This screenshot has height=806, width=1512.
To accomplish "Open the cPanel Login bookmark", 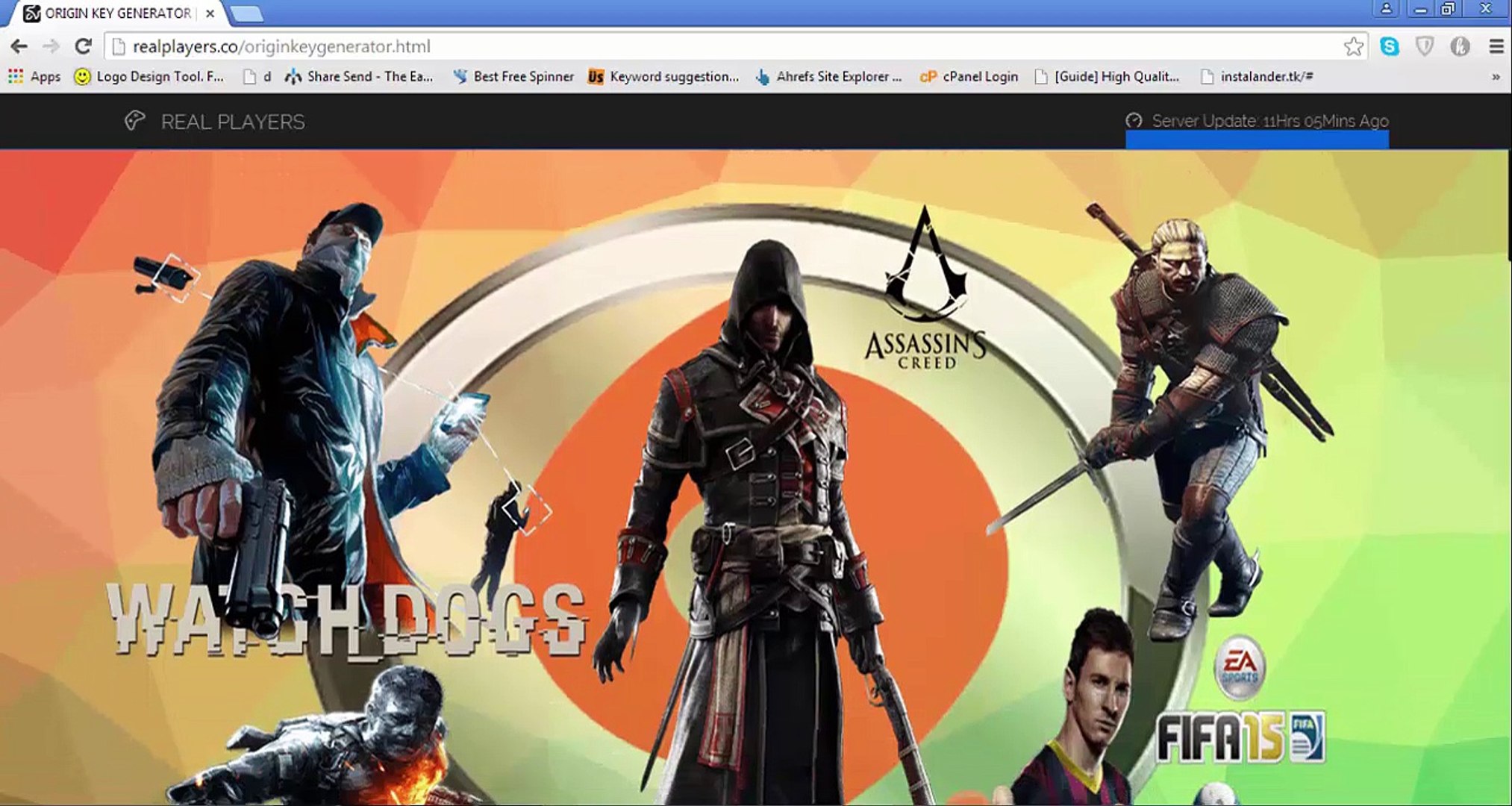I will [969, 76].
